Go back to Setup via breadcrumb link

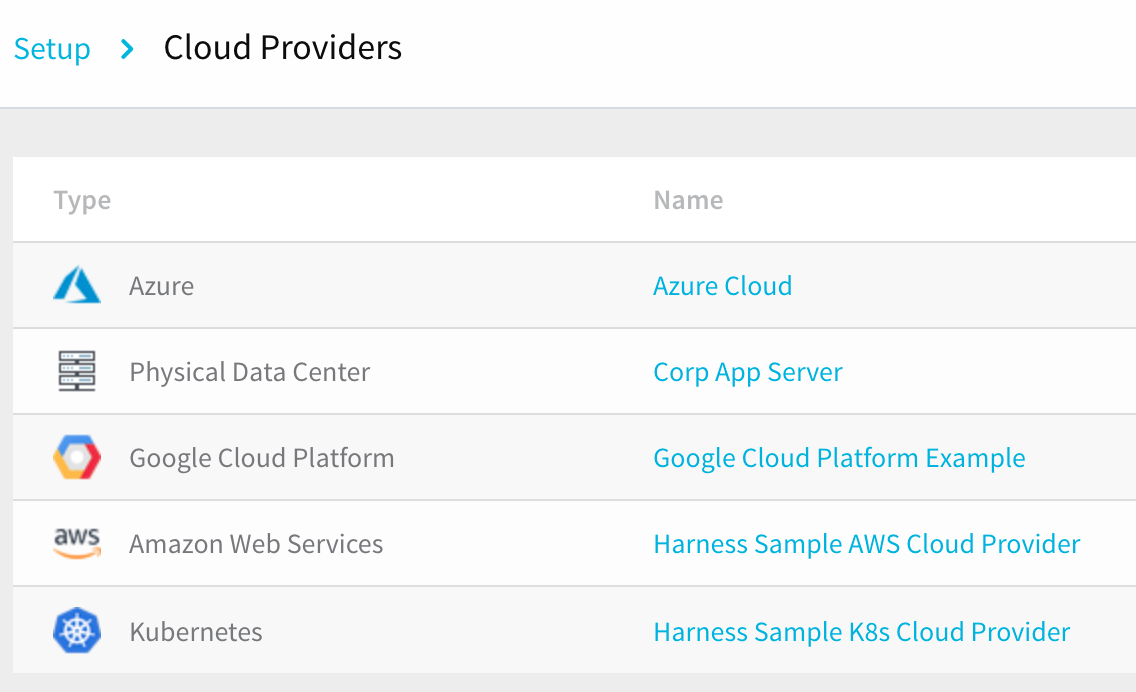(52, 49)
